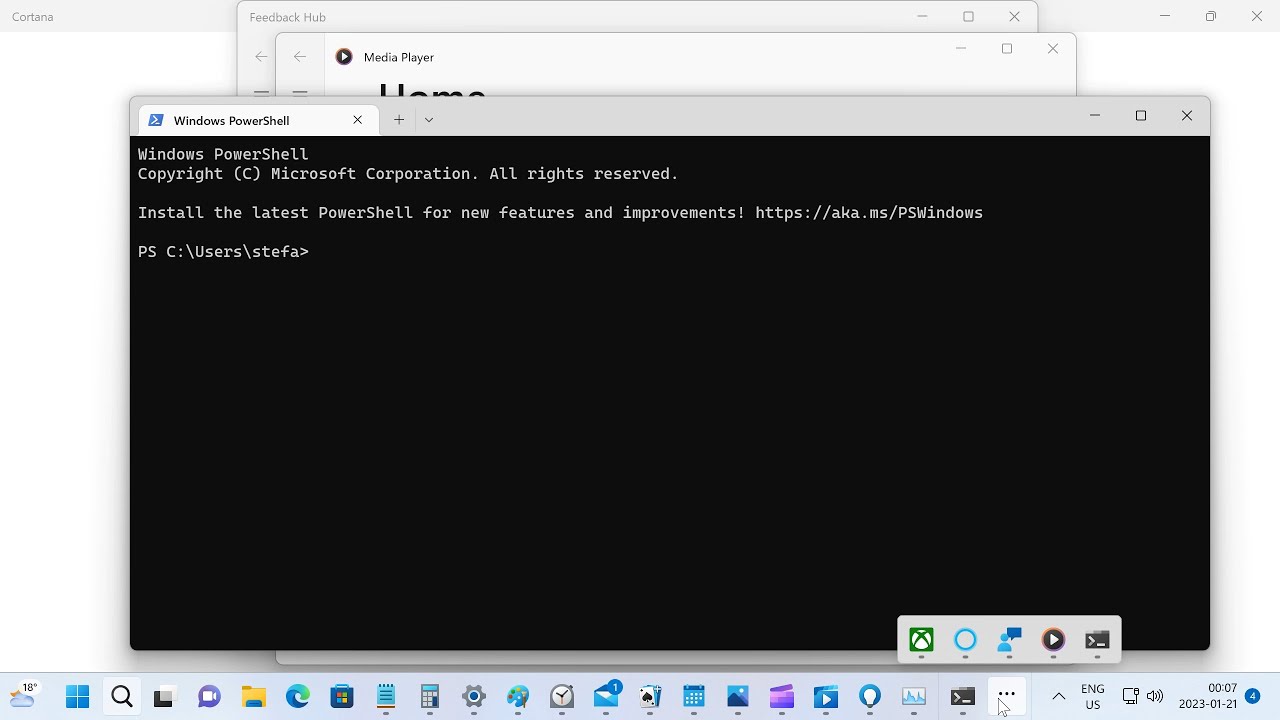
Task: Click the Feedback Hub title bar text
Action: coord(288,17)
